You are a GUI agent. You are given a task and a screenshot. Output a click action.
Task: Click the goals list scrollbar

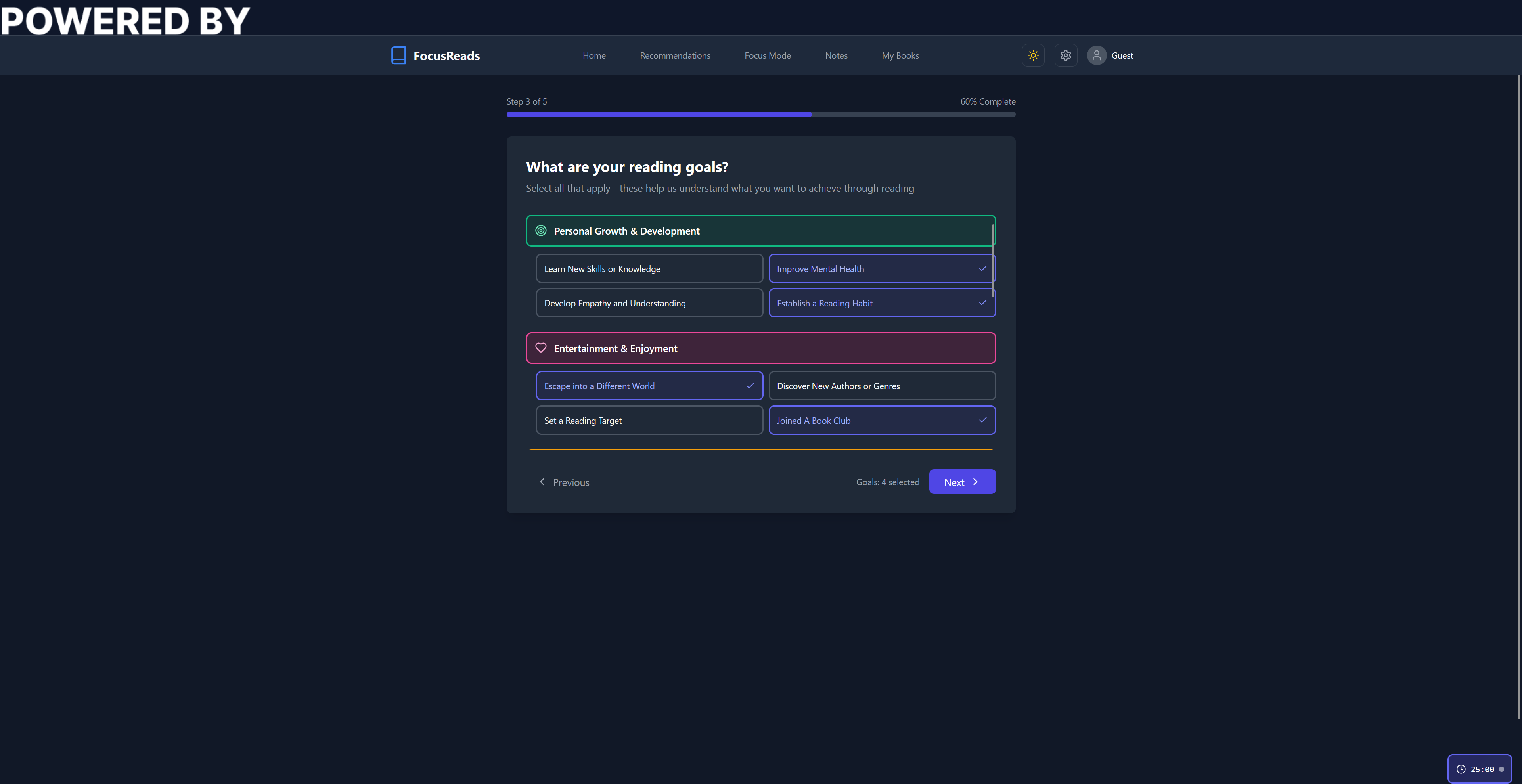[993, 260]
